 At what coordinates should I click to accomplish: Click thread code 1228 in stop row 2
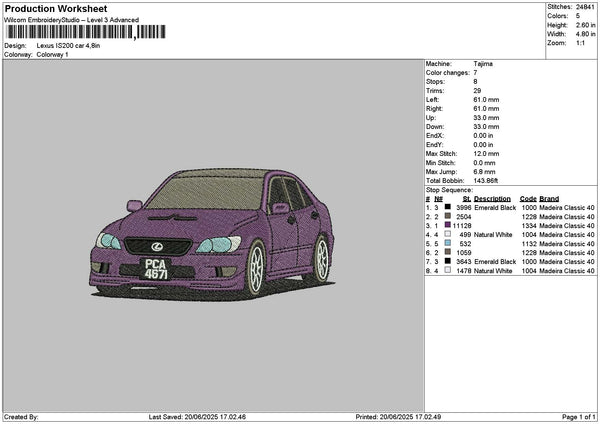click(x=529, y=217)
